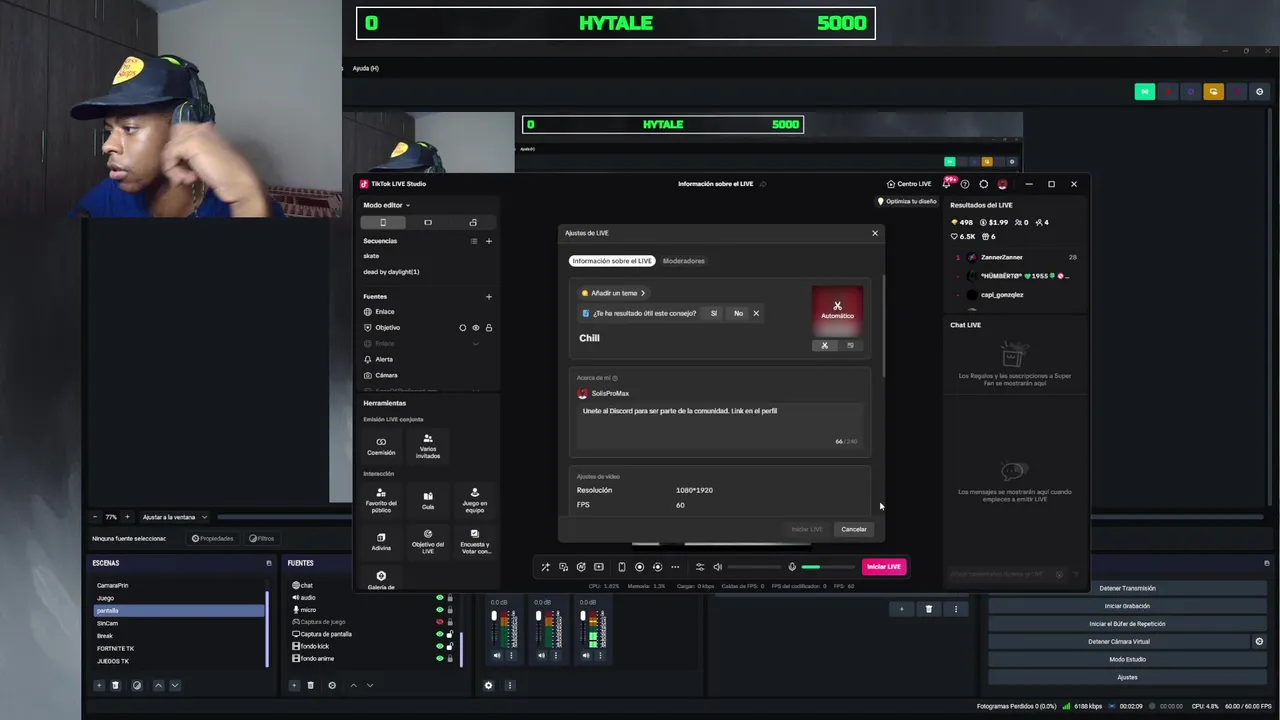Open Juego en equipo tool
1280x720 pixels.
click(475, 502)
